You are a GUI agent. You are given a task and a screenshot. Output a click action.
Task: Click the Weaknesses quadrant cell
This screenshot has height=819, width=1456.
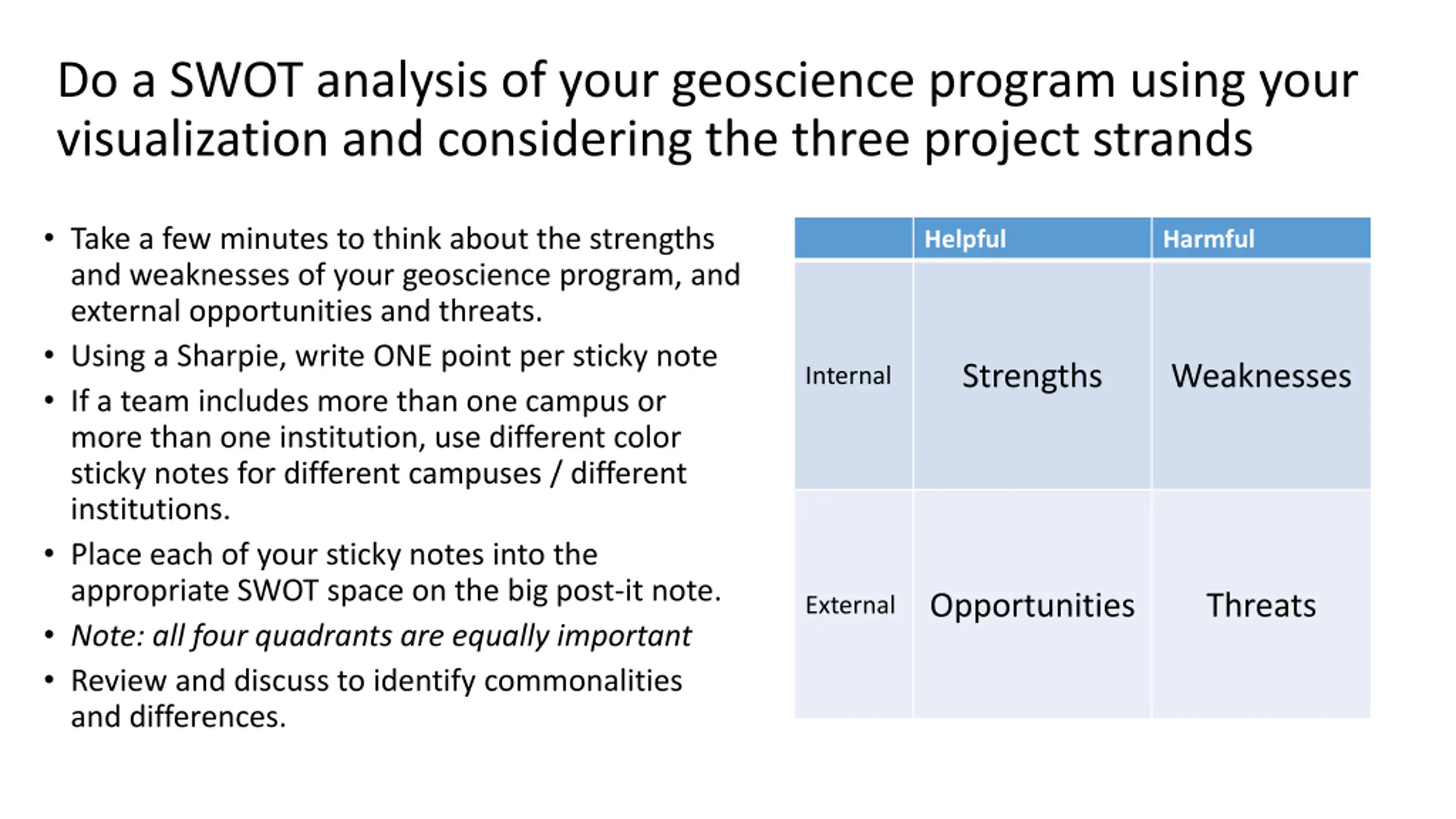tap(1261, 375)
